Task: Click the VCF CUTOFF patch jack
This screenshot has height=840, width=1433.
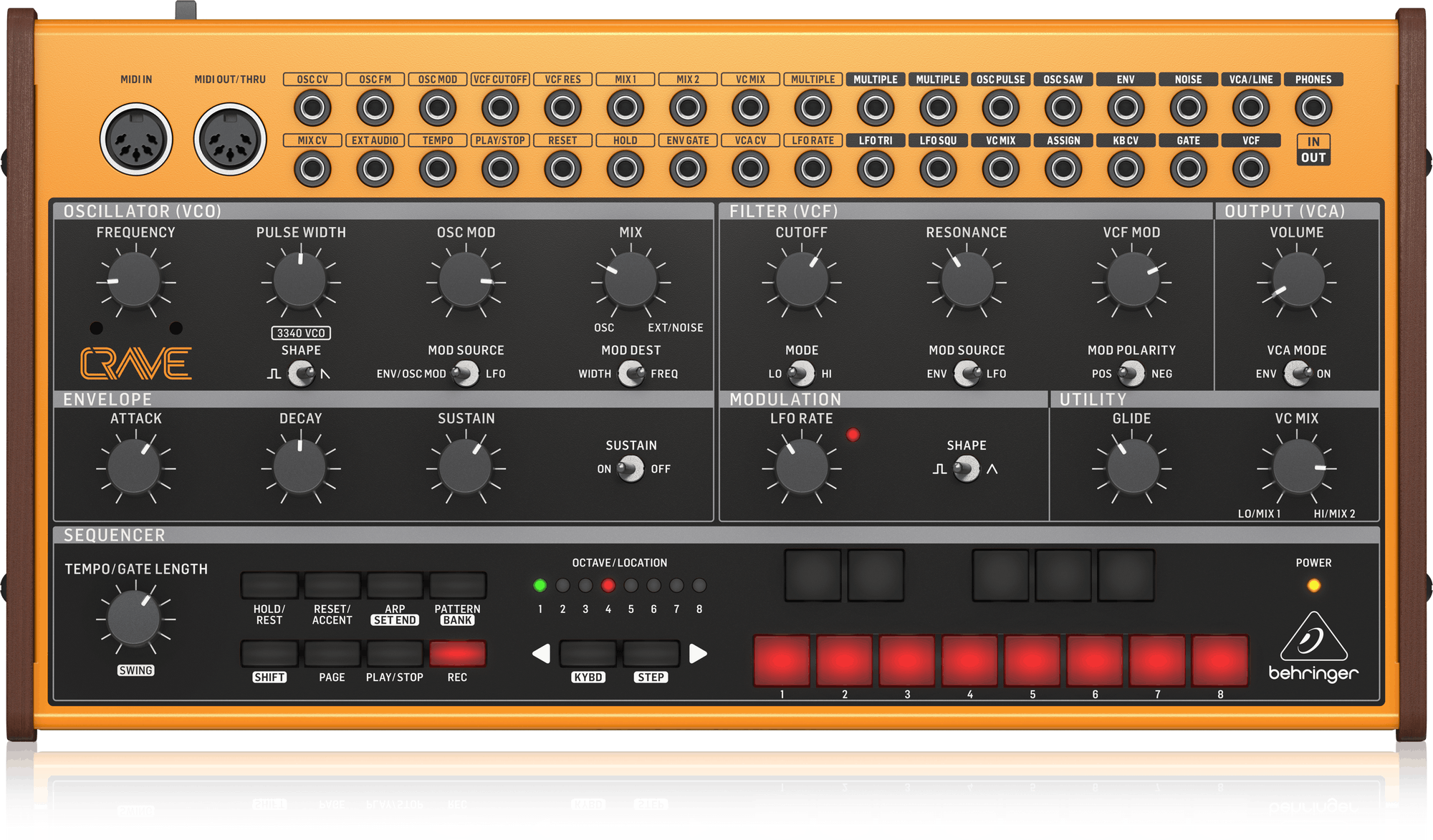Action: pyautogui.click(x=500, y=108)
